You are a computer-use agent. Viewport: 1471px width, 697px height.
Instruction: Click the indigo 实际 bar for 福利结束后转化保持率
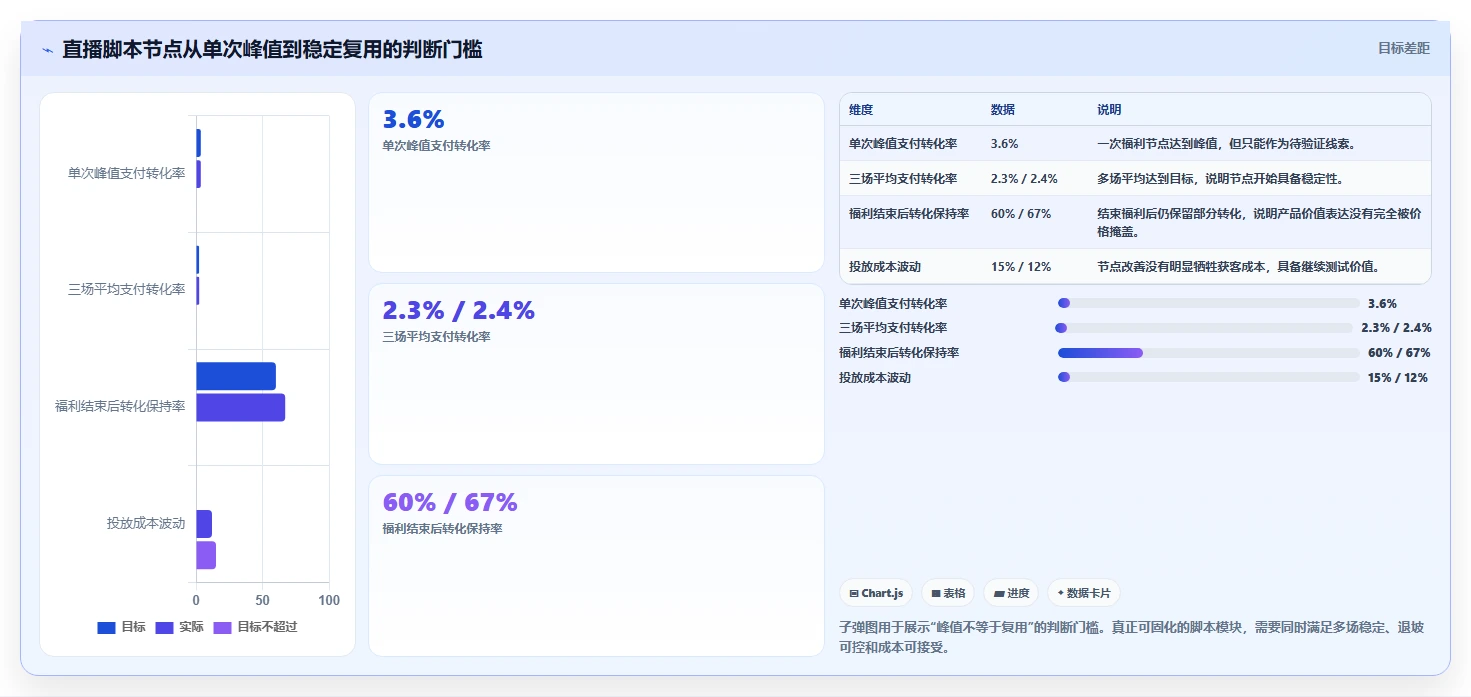pos(240,407)
